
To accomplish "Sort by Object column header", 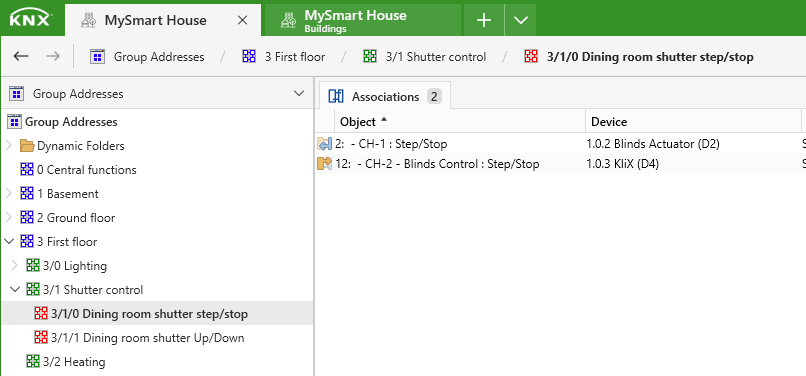I will click(460, 122).
